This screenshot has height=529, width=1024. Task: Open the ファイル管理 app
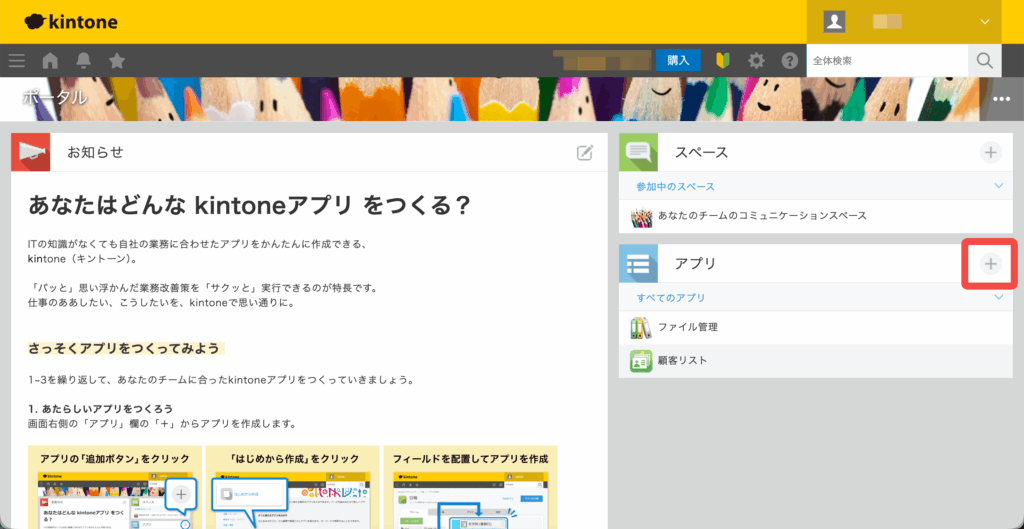[x=687, y=327]
